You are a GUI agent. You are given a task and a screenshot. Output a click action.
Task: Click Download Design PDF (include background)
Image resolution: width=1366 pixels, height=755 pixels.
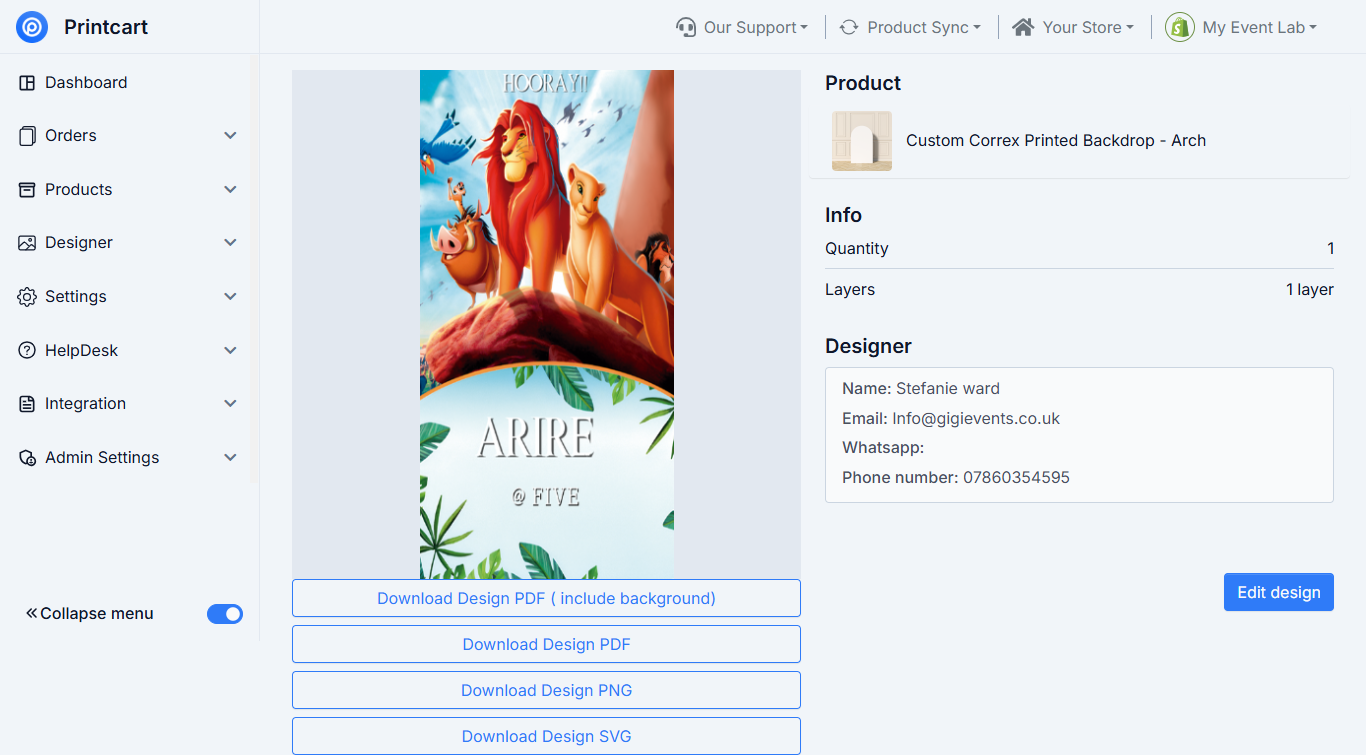pyautogui.click(x=546, y=598)
